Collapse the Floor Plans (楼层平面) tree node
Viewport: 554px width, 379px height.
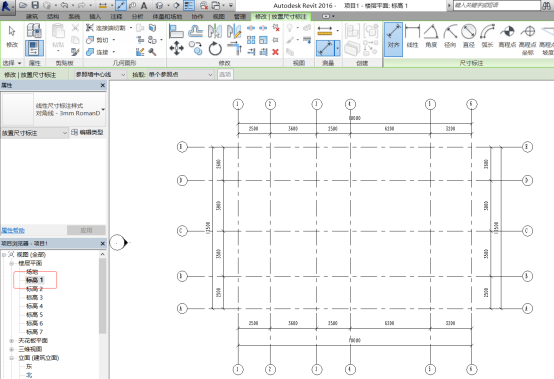pos(12,263)
